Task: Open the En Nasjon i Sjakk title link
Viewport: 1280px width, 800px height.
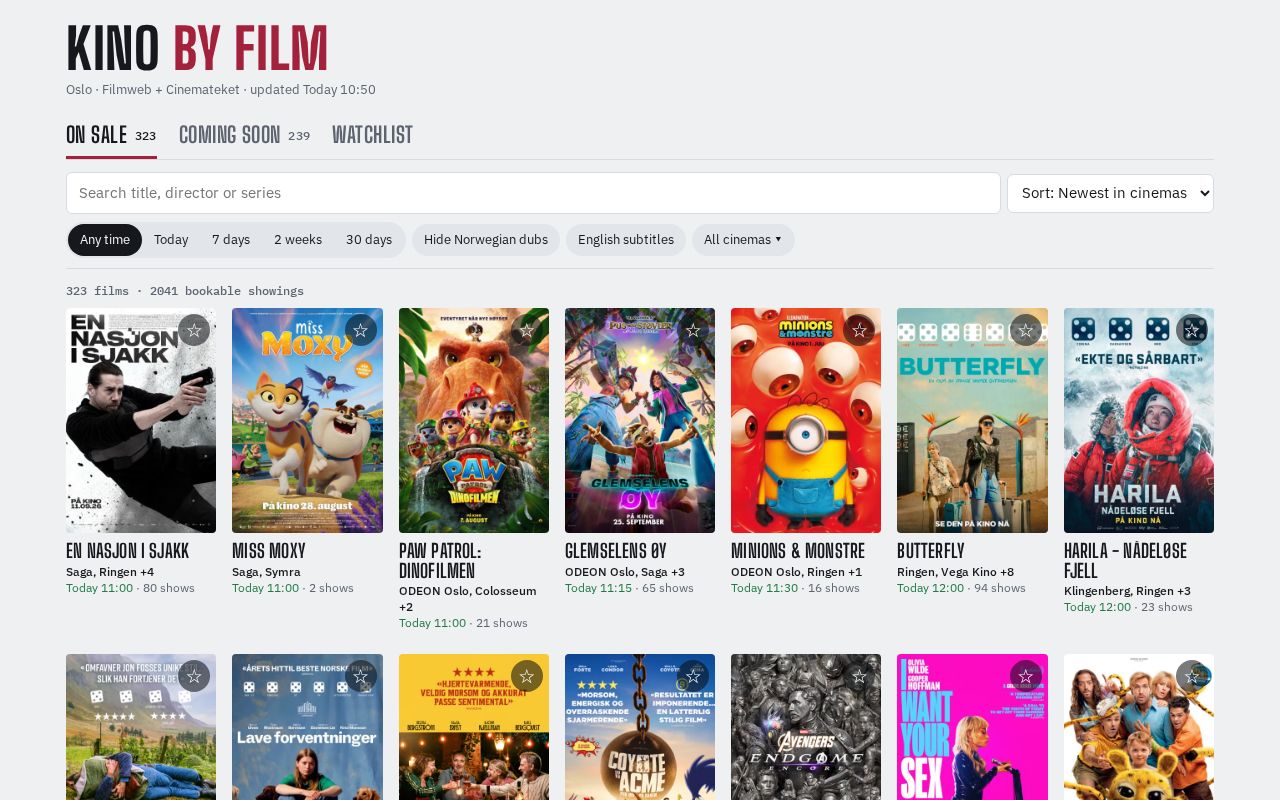Action: click(127, 551)
